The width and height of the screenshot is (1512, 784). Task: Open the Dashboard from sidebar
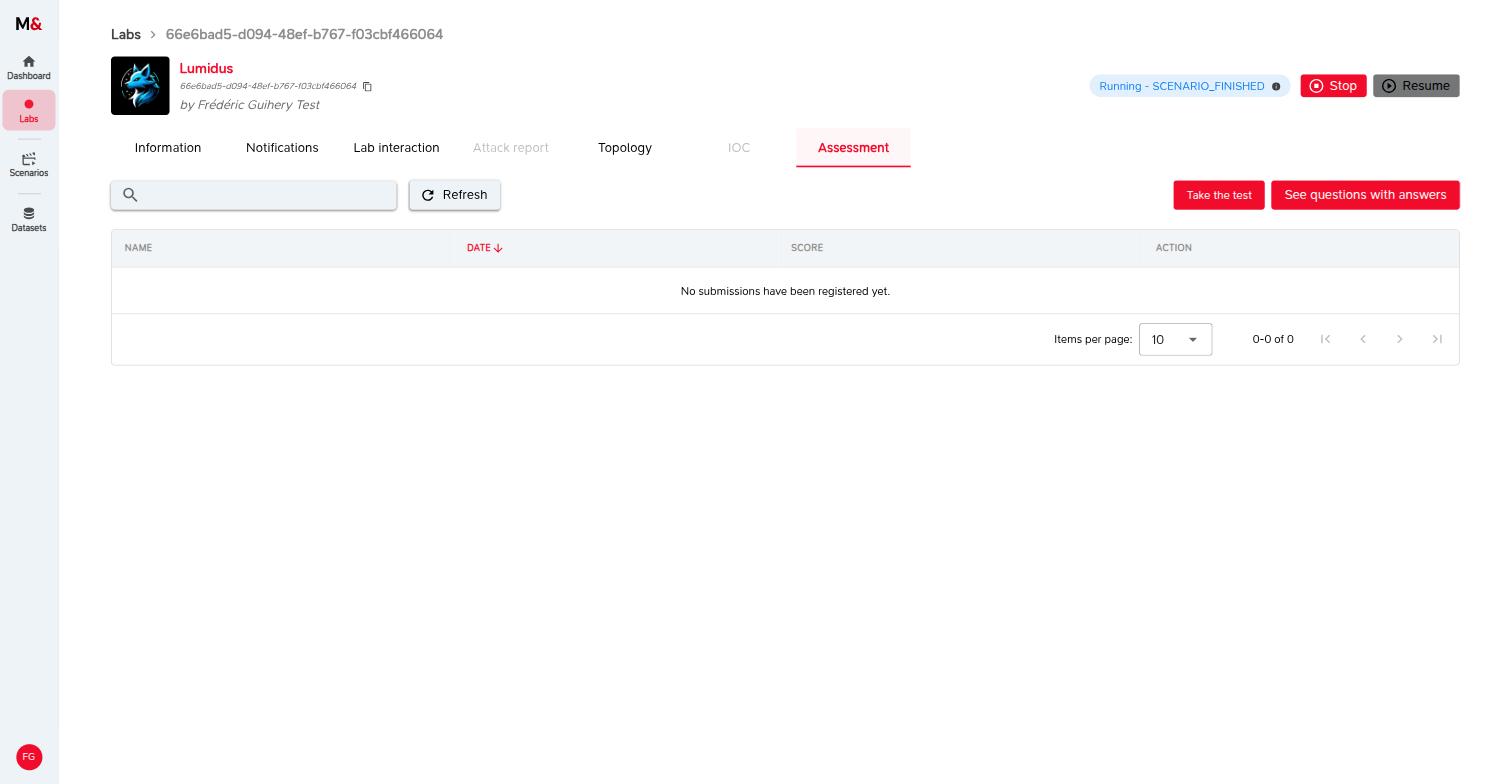pyautogui.click(x=28, y=68)
